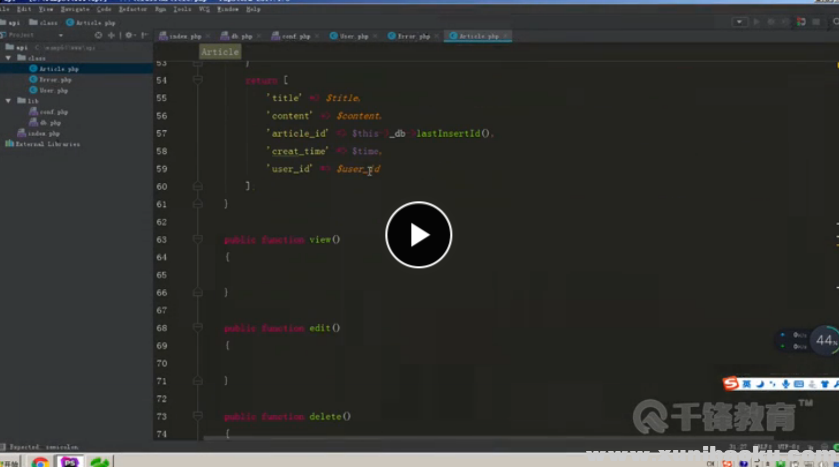Open Chrome from the taskbar
The width and height of the screenshot is (839, 467).
(40, 462)
